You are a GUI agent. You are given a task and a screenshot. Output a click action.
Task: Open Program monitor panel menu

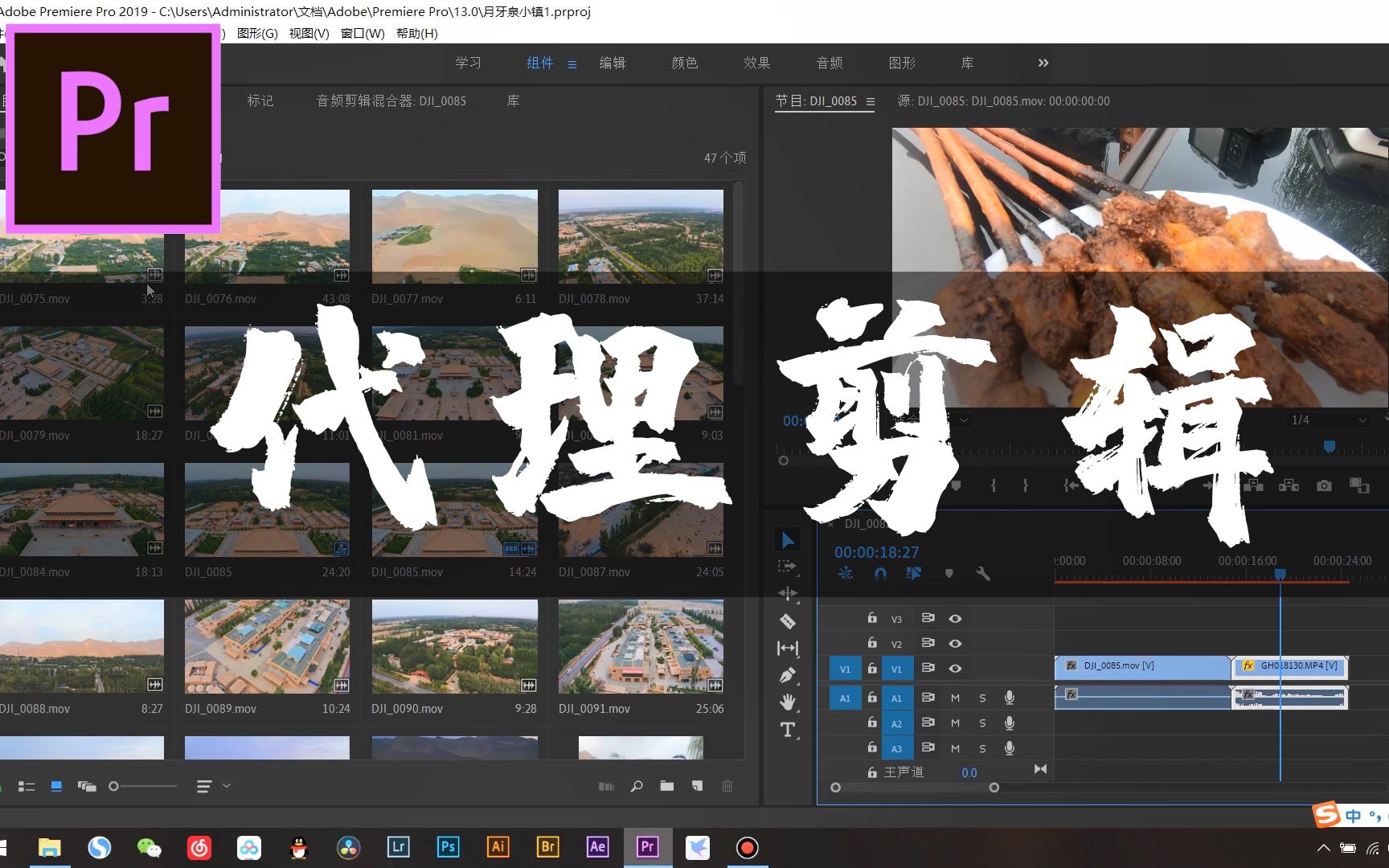(871, 101)
